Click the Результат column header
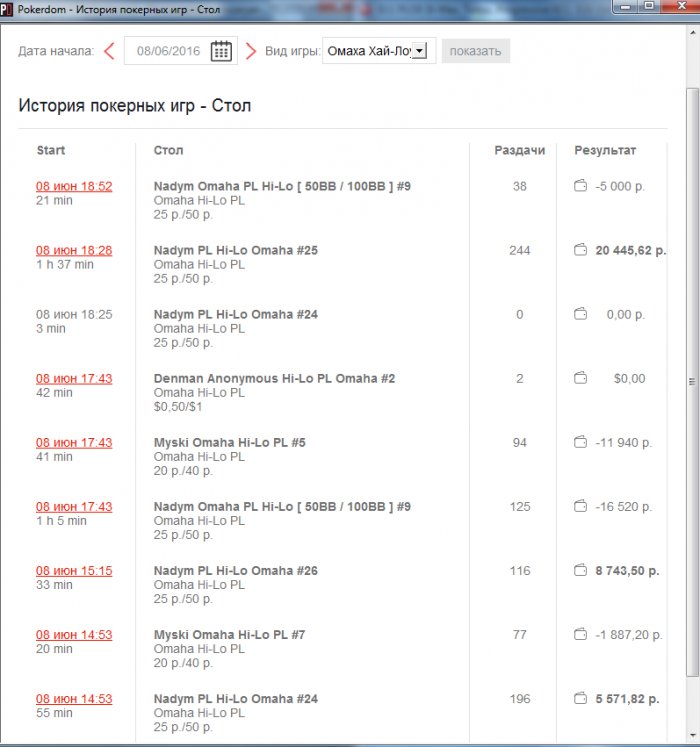Screen dimensions: 700x747 [605, 151]
